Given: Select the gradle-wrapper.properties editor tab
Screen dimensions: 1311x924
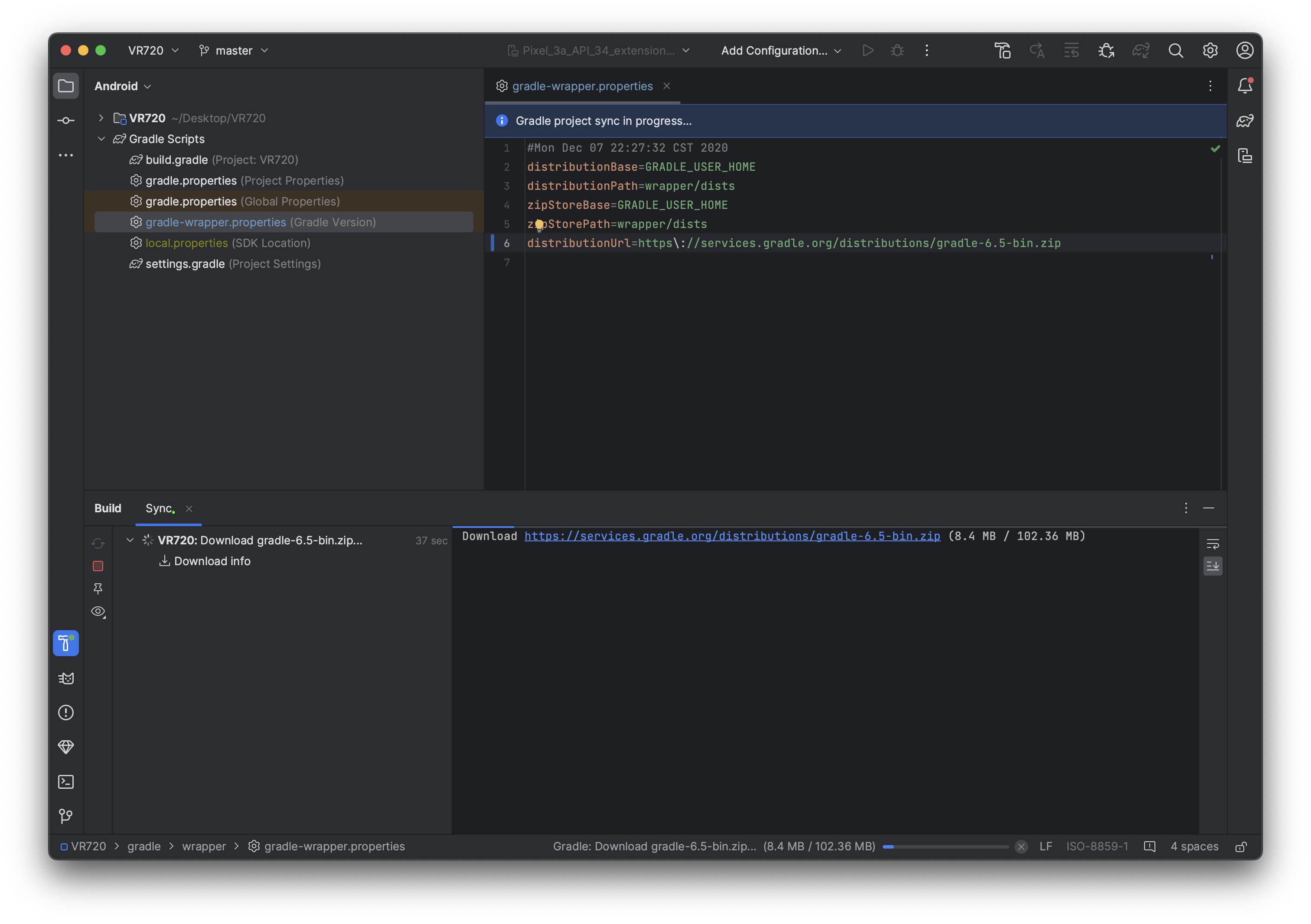Looking at the screenshot, I should point(581,86).
